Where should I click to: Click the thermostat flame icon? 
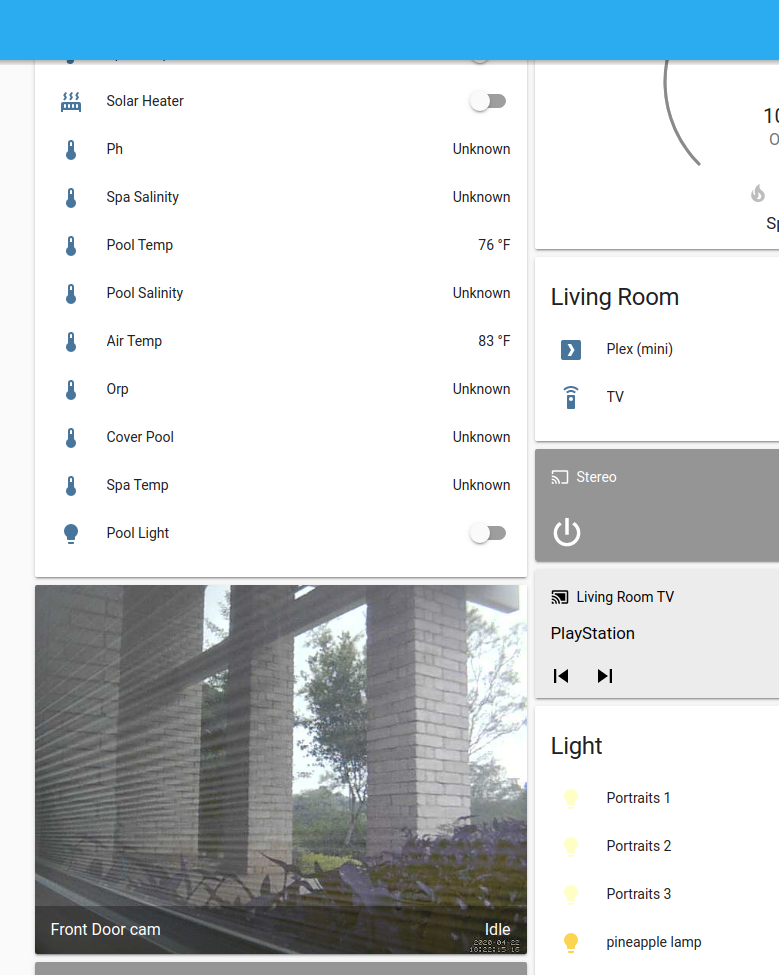(x=758, y=193)
